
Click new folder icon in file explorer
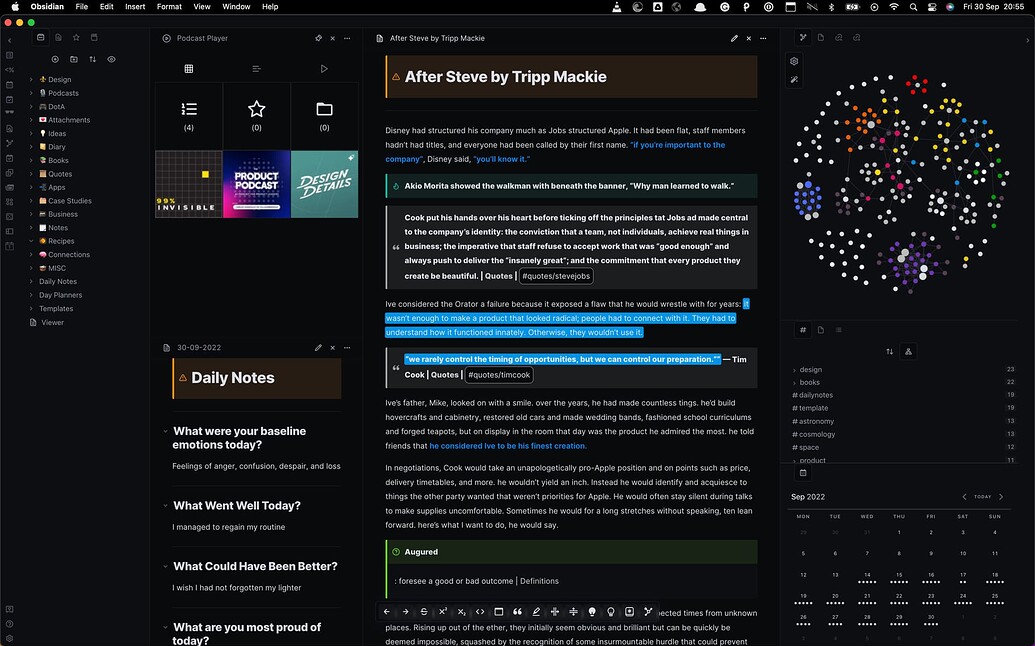point(74,59)
